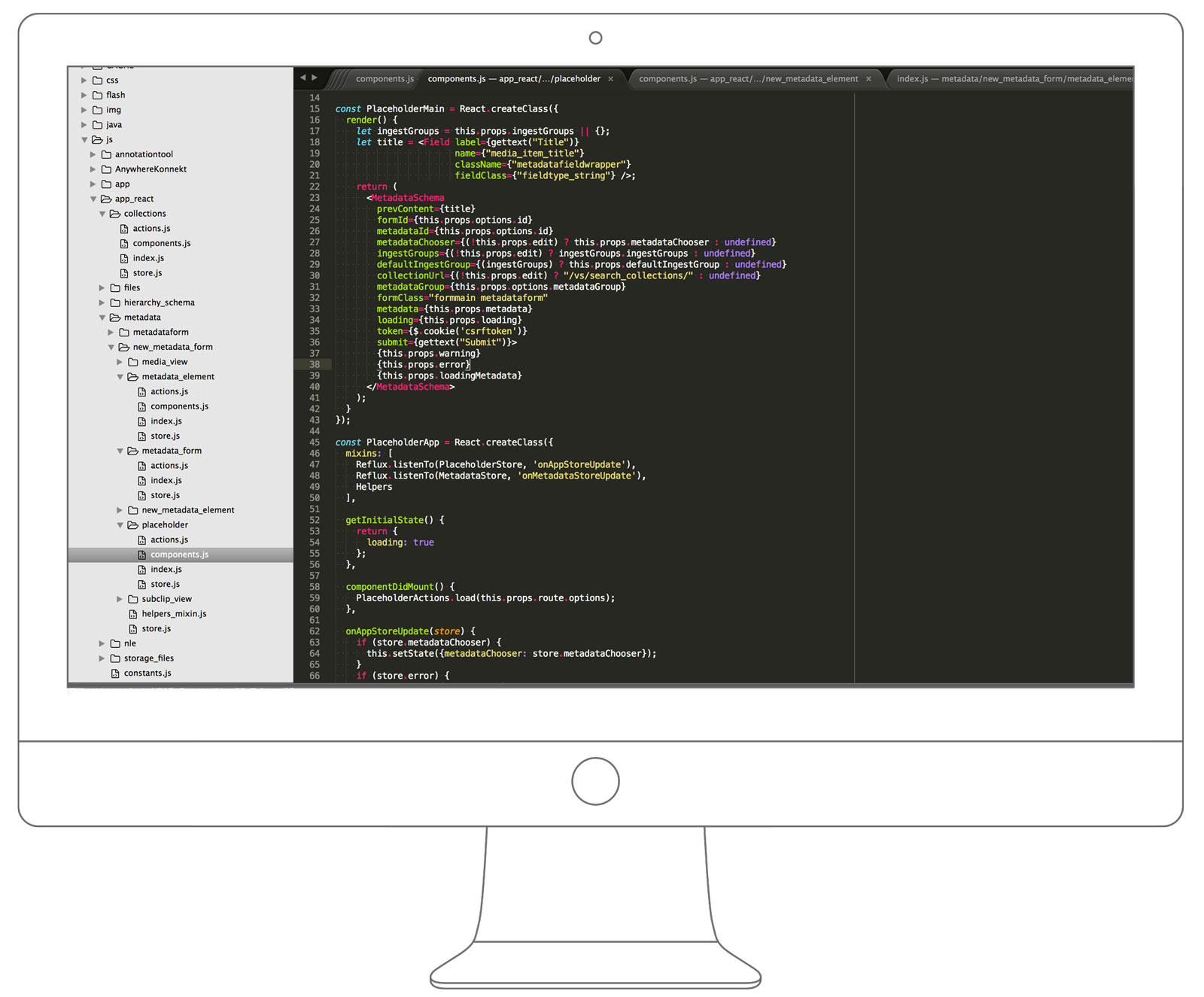
Task: Click the getInitialState method name
Action: point(385,520)
